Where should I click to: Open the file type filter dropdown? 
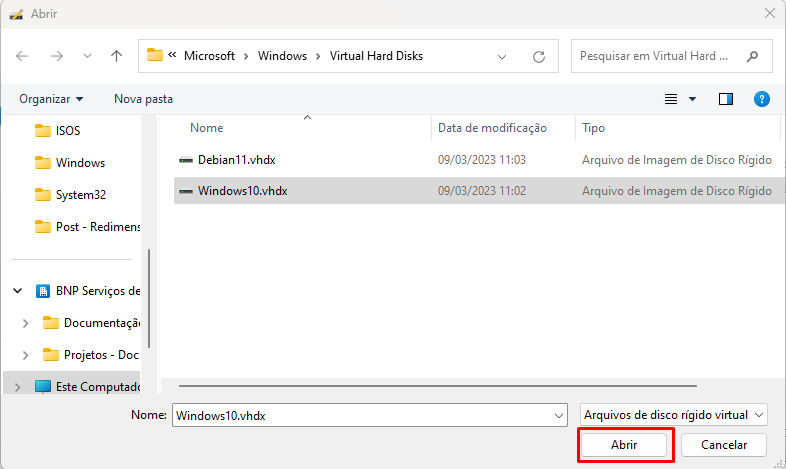click(673, 414)
